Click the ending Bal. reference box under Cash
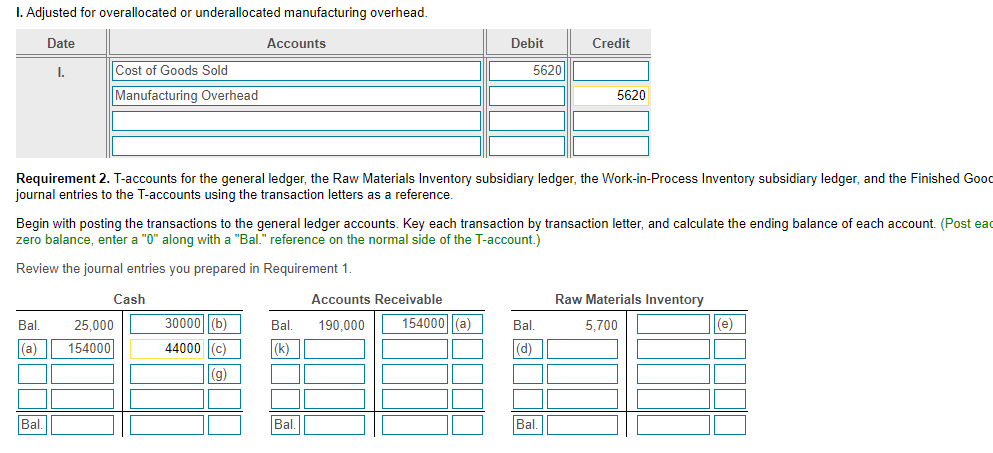The height and width of the screenshot is (453, 993). (32, 424)
